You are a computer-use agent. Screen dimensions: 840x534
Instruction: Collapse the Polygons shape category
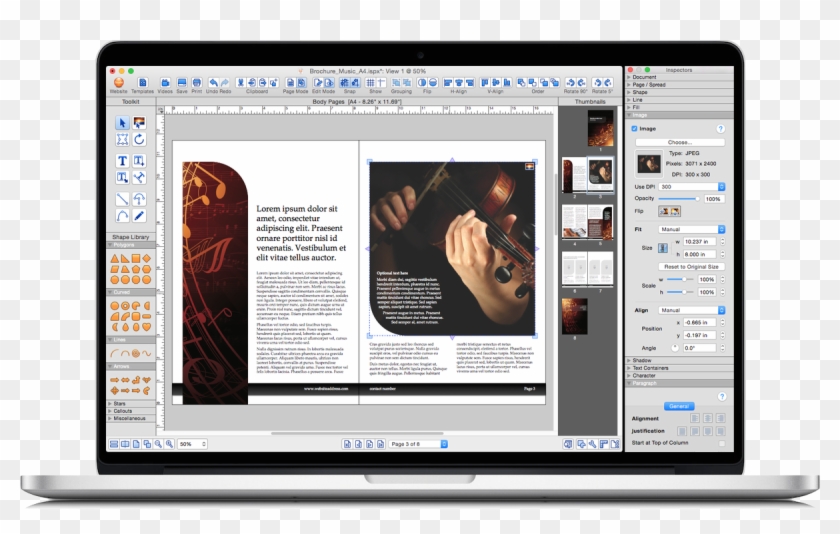click(x=132, y=245)
